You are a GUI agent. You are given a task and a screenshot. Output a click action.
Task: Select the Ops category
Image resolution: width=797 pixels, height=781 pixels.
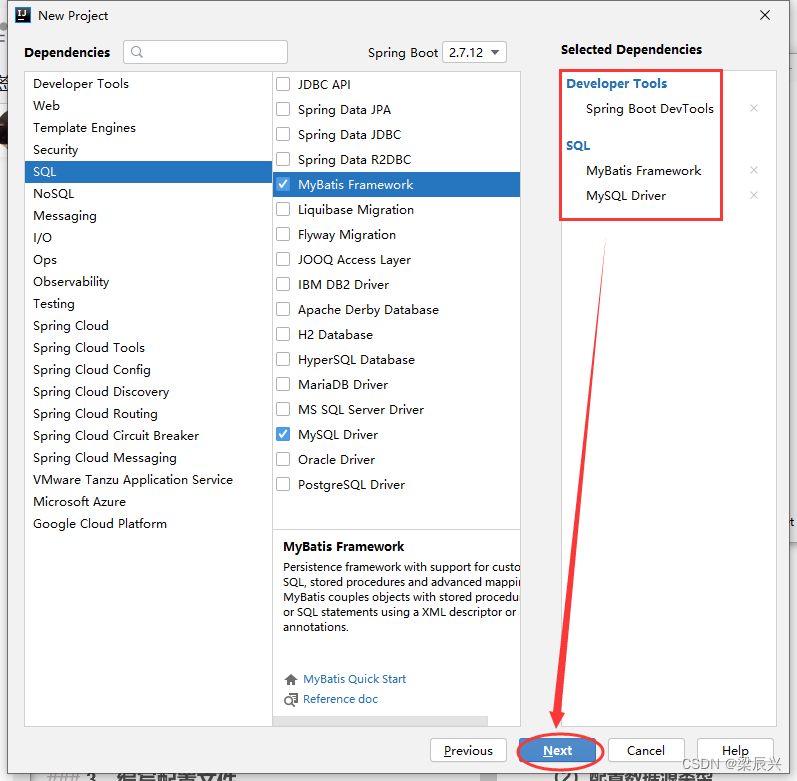click(148, 260)
